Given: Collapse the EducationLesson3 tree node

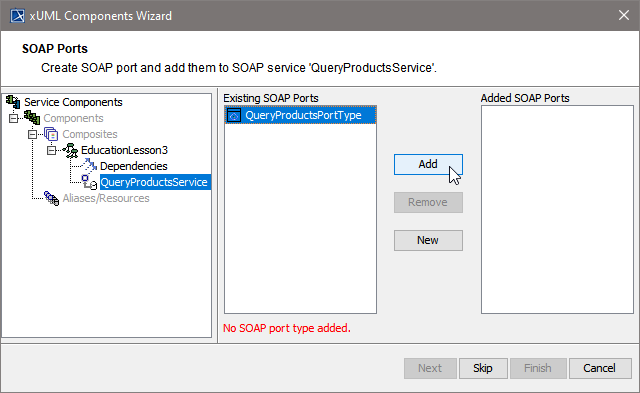Looking at the screenshot, I should pyautogui.click(x=51, y=150).
